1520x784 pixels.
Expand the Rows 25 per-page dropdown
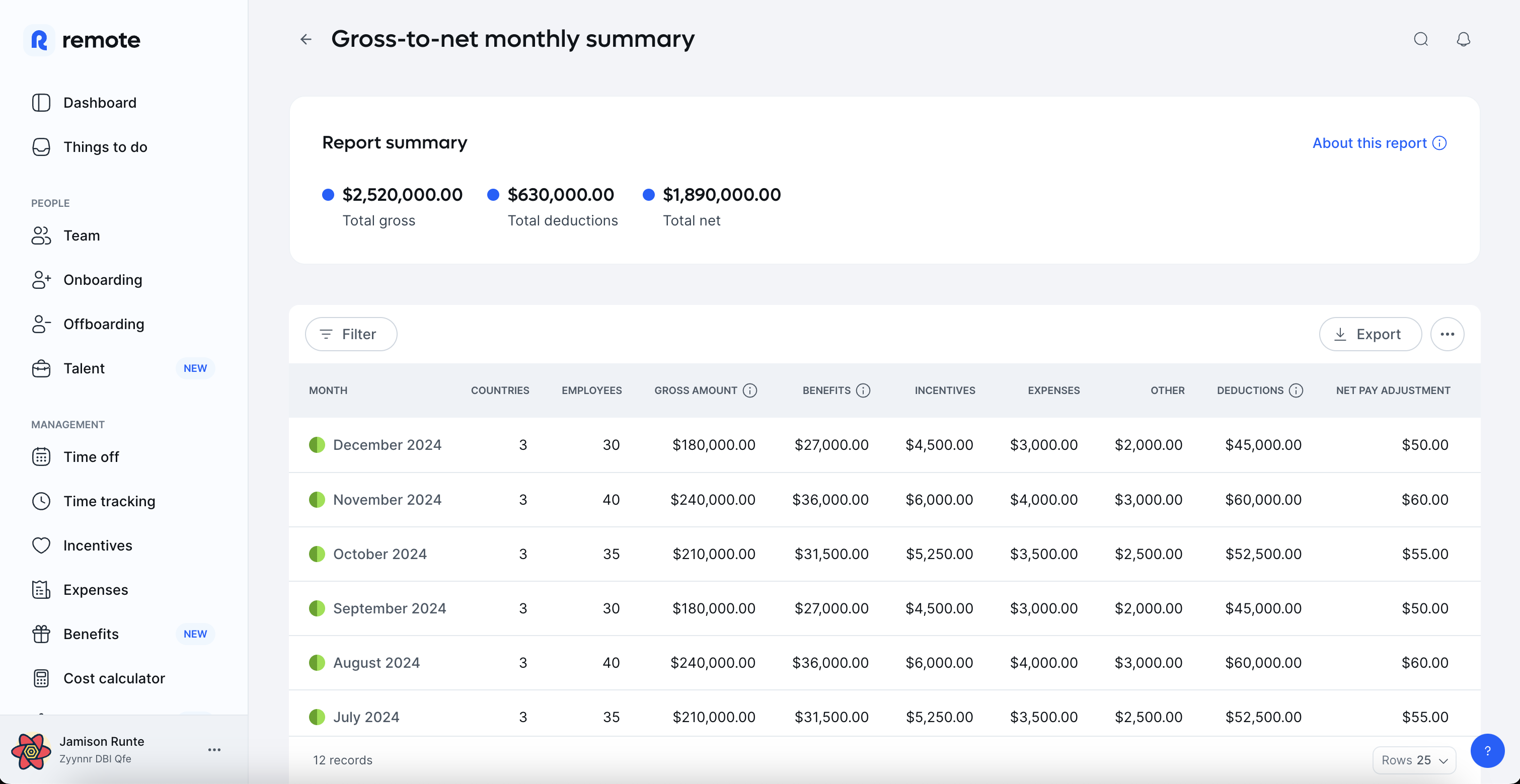(1414, 760)
